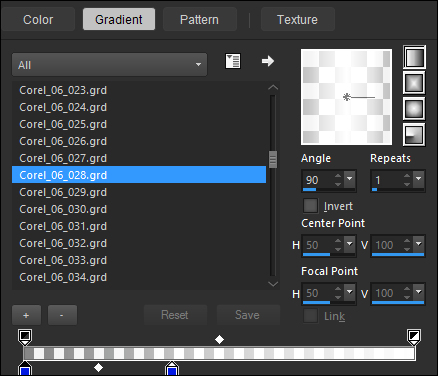Increase the Angle value with up stepper
The image size is (438, 376).
[338, 176]
